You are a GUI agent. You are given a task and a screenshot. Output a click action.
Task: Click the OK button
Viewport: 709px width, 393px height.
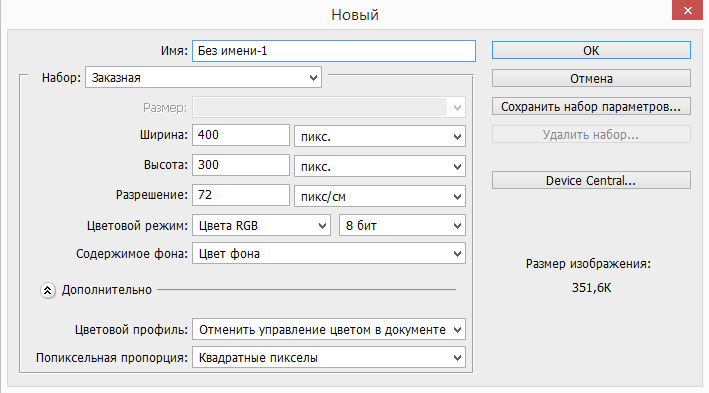point(591,50)
